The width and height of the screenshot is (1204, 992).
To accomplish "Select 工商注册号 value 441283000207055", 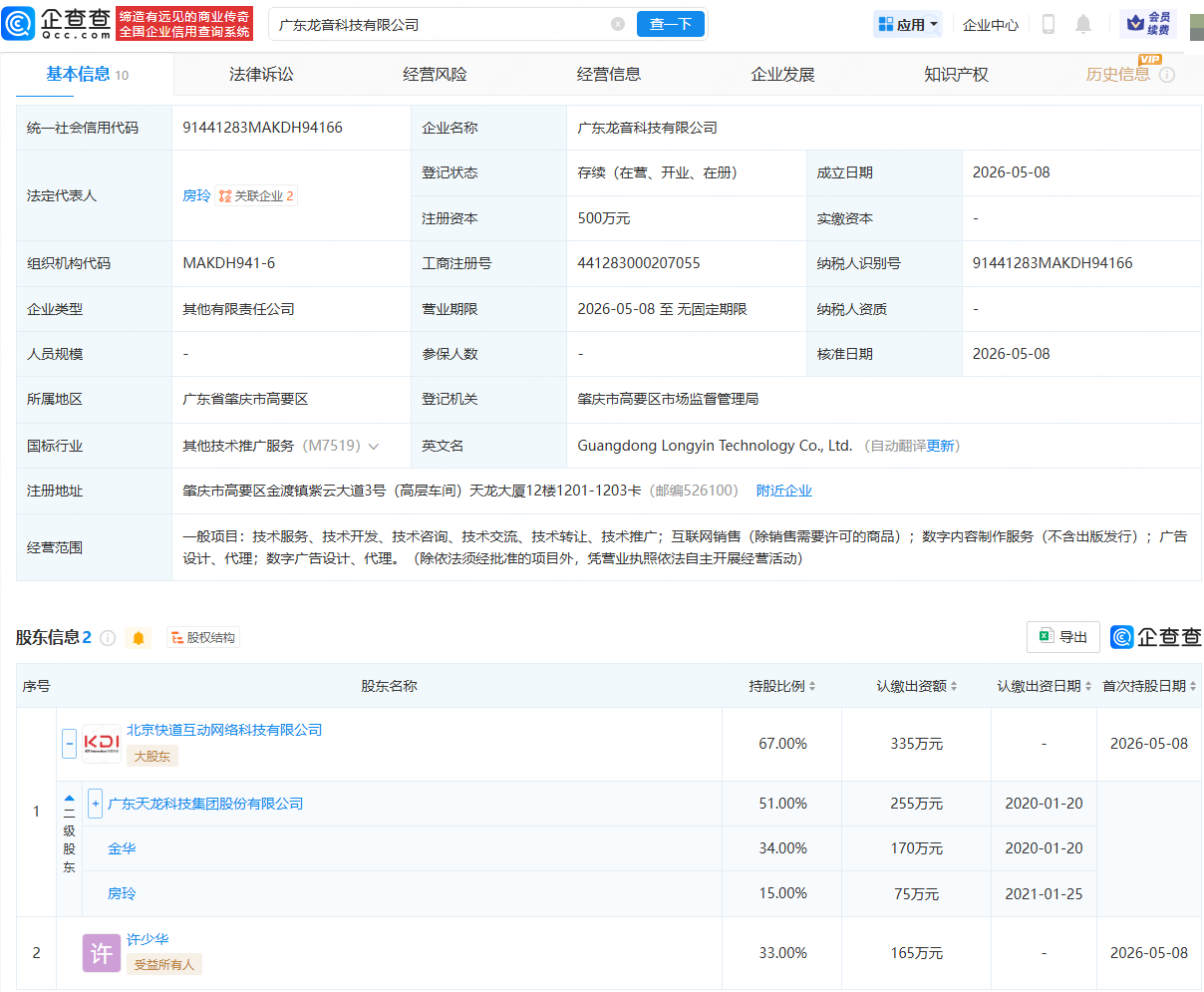I will coord(639,263).
